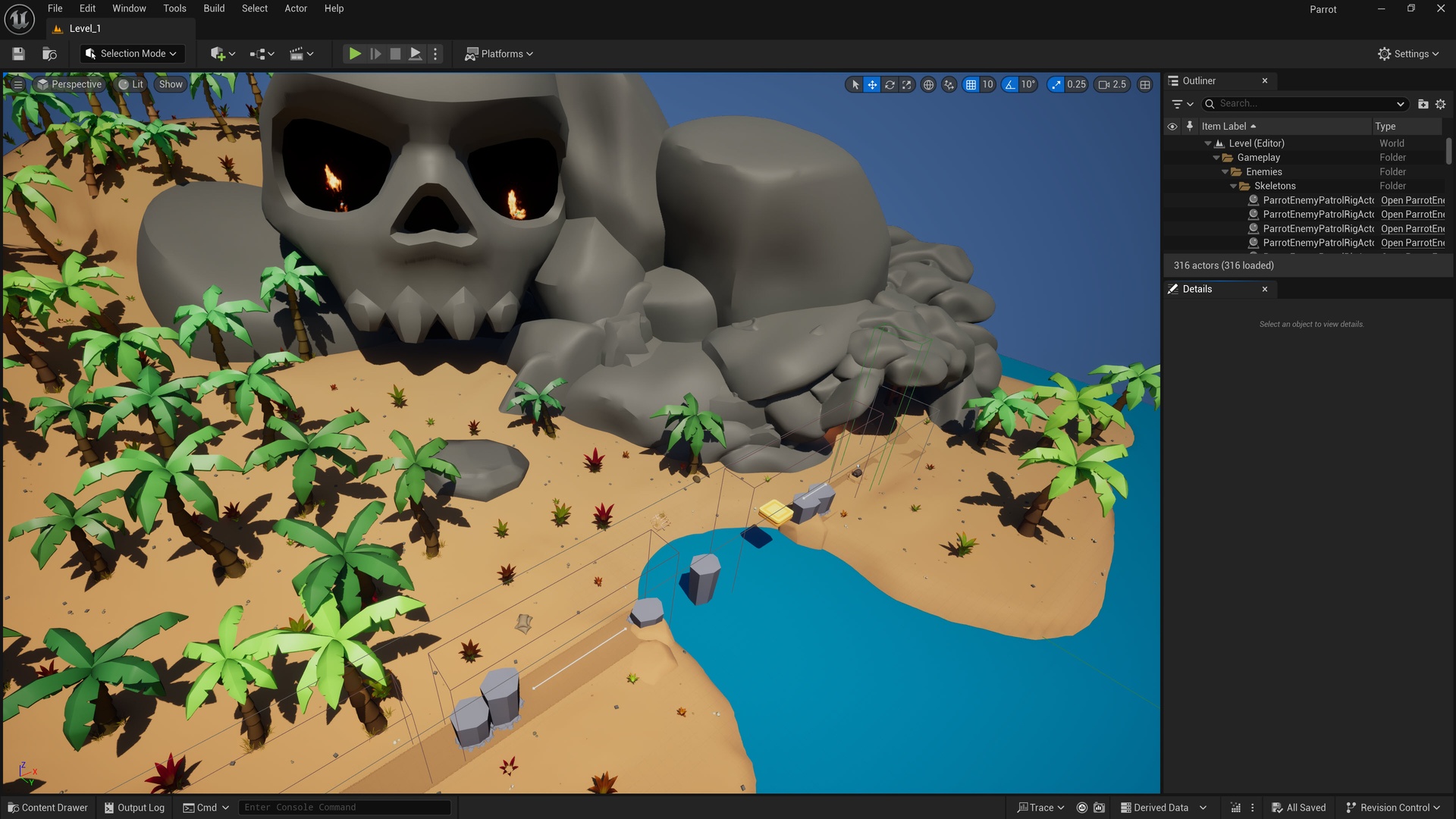Open the Platforms dropdown
This screenshot has width=1456, height=819.
click(499, 54)
